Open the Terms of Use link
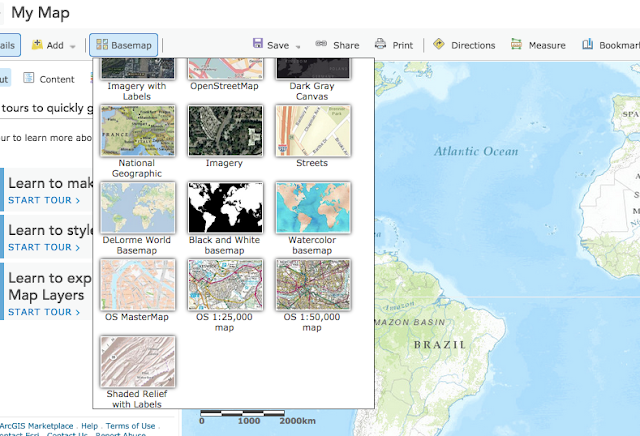This screenshot has height=436, width=640. pyautogui.click(x=131, y=426)
